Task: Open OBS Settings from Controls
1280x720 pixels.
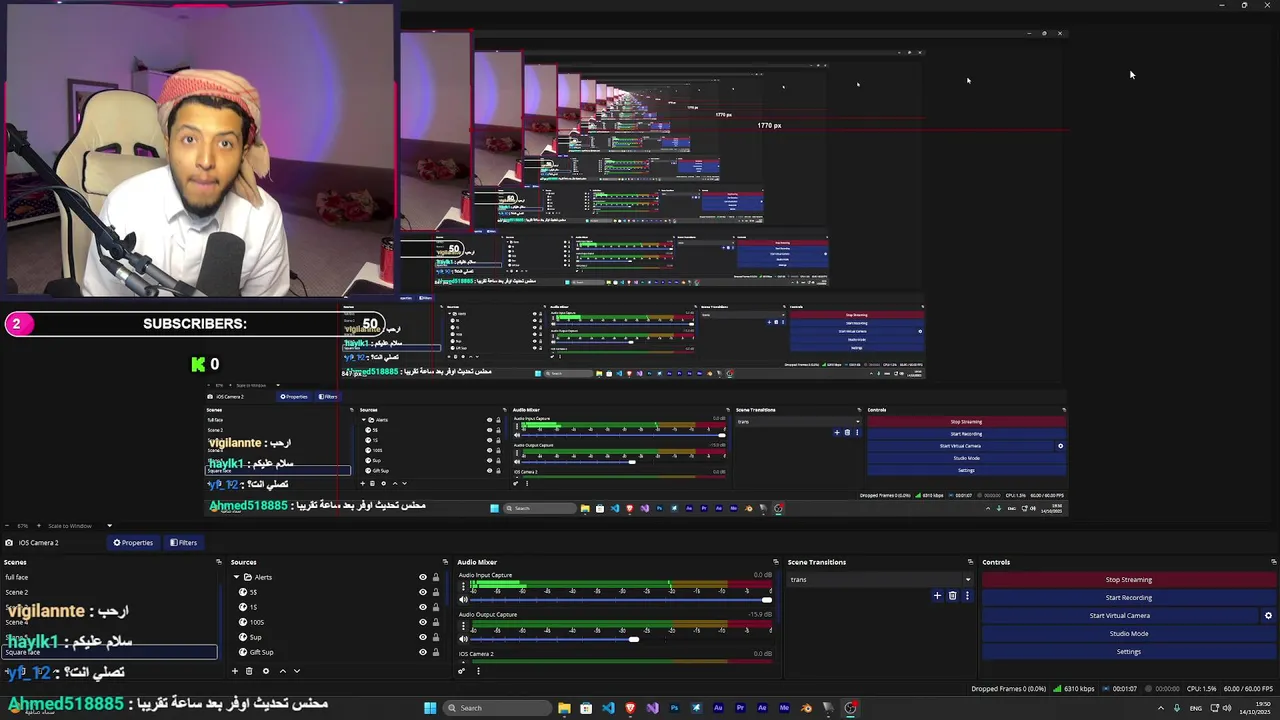Action: click(x=1128, y=652)
